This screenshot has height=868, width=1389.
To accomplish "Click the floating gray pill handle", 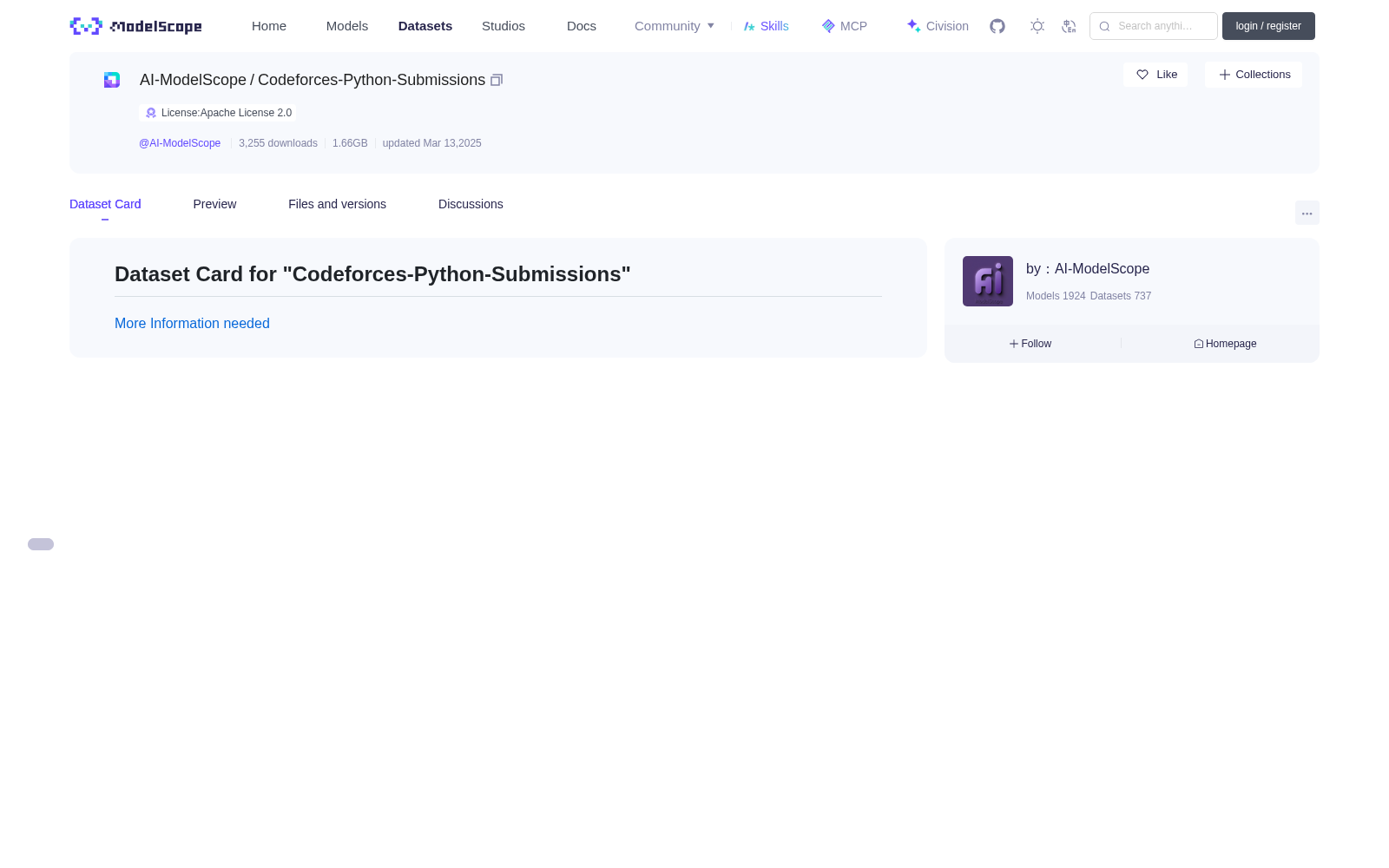I will click(x=41, y=544).
